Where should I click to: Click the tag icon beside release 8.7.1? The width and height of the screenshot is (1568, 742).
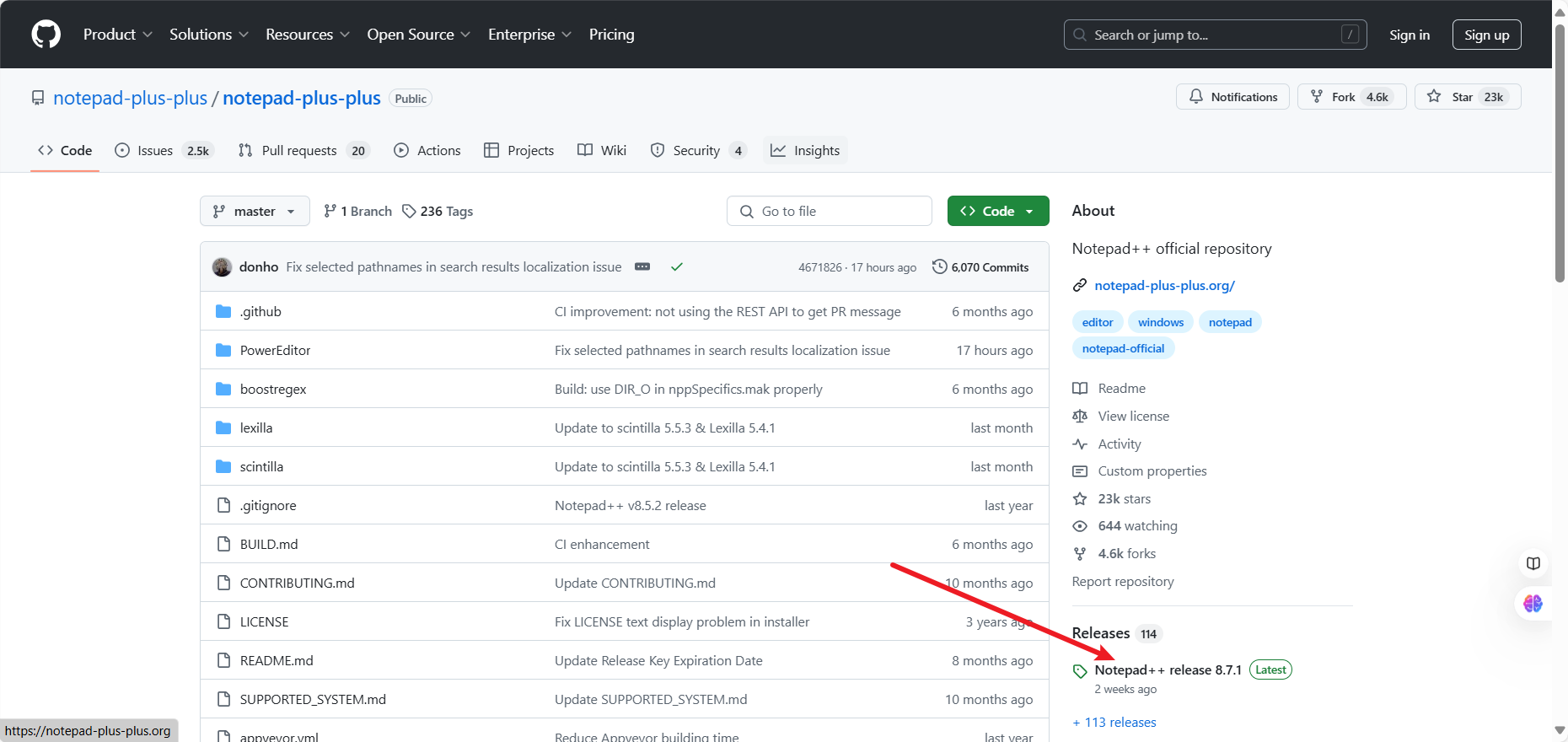[1080, 671]
